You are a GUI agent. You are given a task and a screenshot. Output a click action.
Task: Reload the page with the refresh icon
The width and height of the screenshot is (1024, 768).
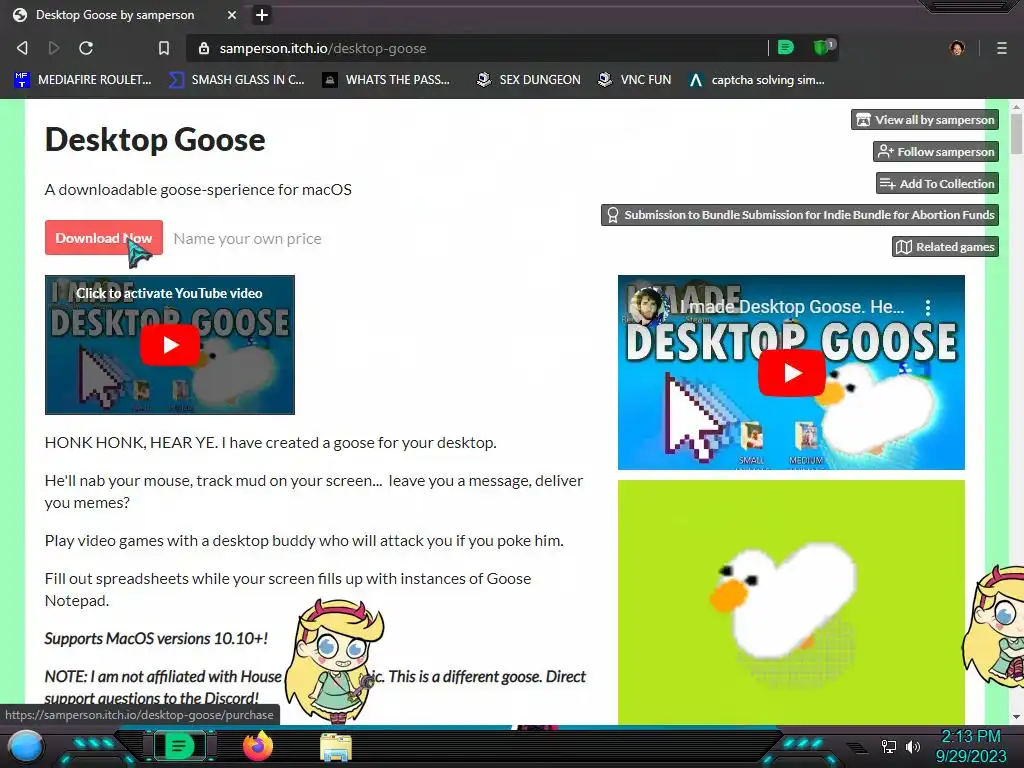[x=86, y=48]
